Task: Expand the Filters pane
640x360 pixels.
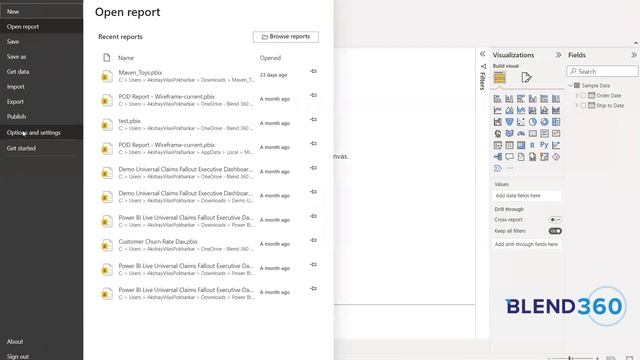Action: [482, 54]
